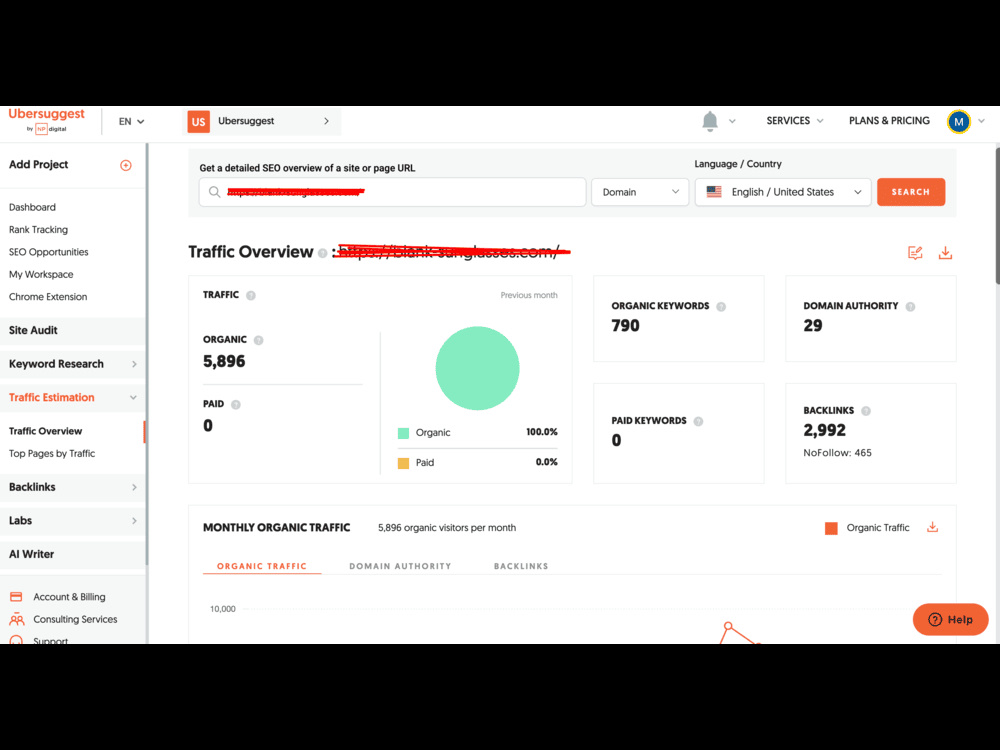Go to PLANS & PRICING
This screenshot has height=750, width=1000.
889,121
